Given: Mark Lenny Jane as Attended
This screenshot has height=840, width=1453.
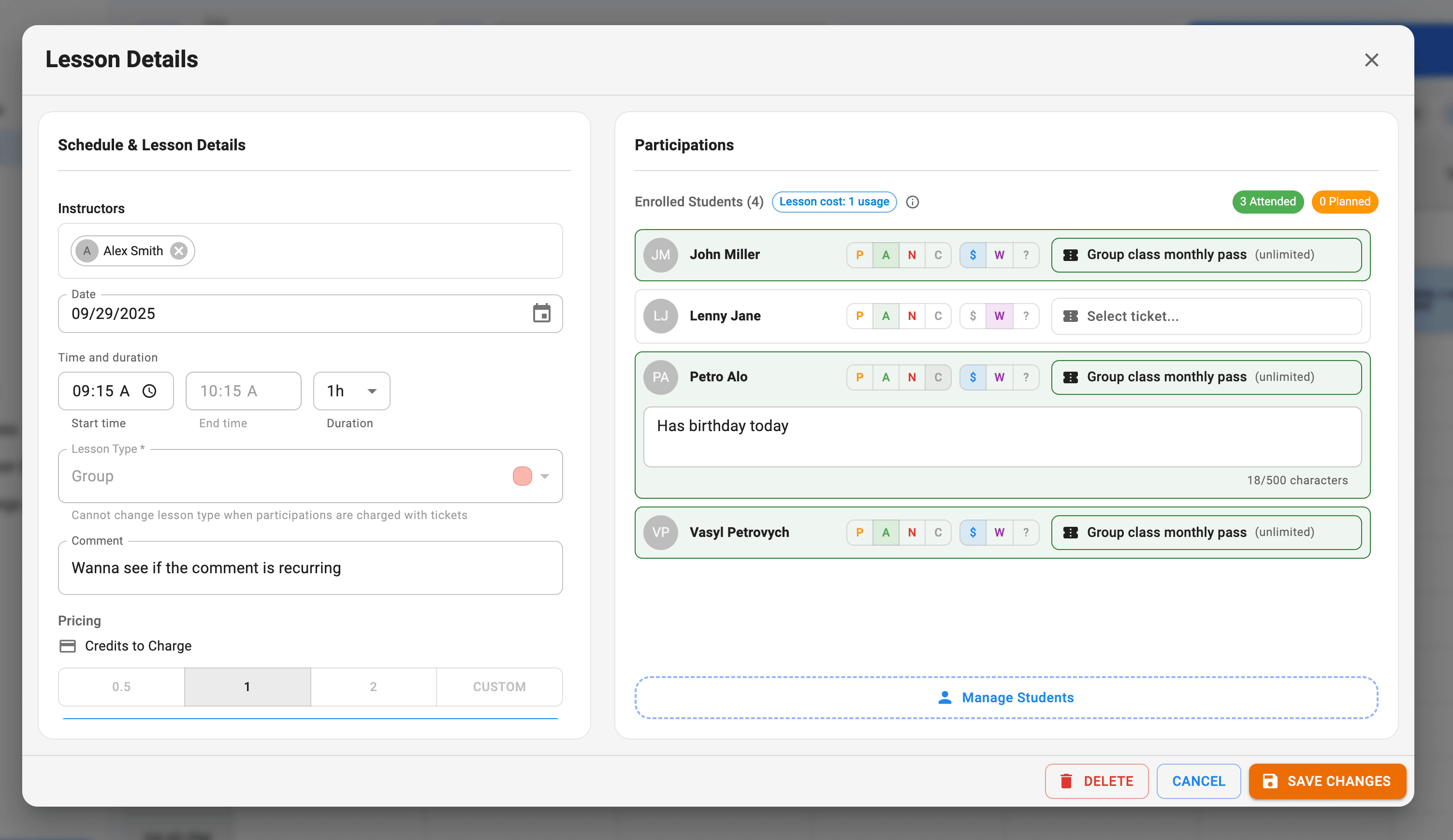Looking at the screenshot, I should click(886, 316).
